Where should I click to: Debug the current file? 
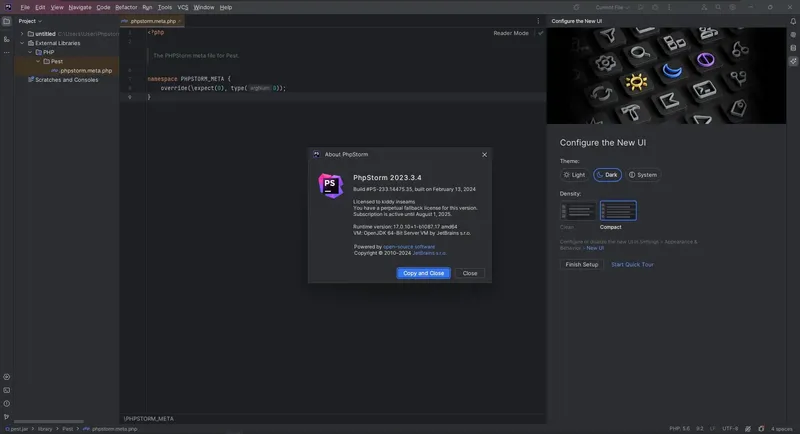655,7
